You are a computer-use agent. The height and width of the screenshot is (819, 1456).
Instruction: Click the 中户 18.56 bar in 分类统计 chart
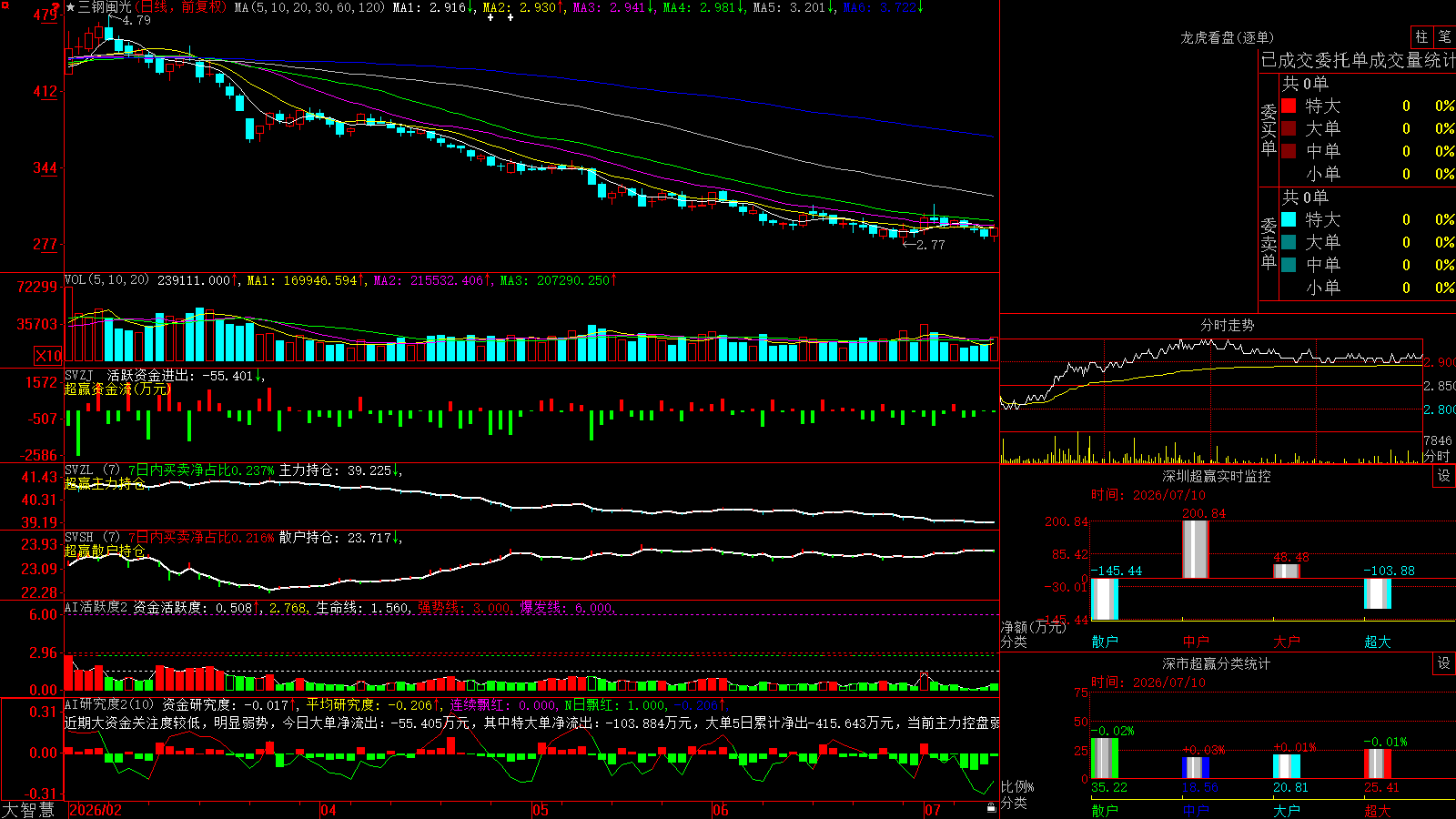tap(1196, 768)
